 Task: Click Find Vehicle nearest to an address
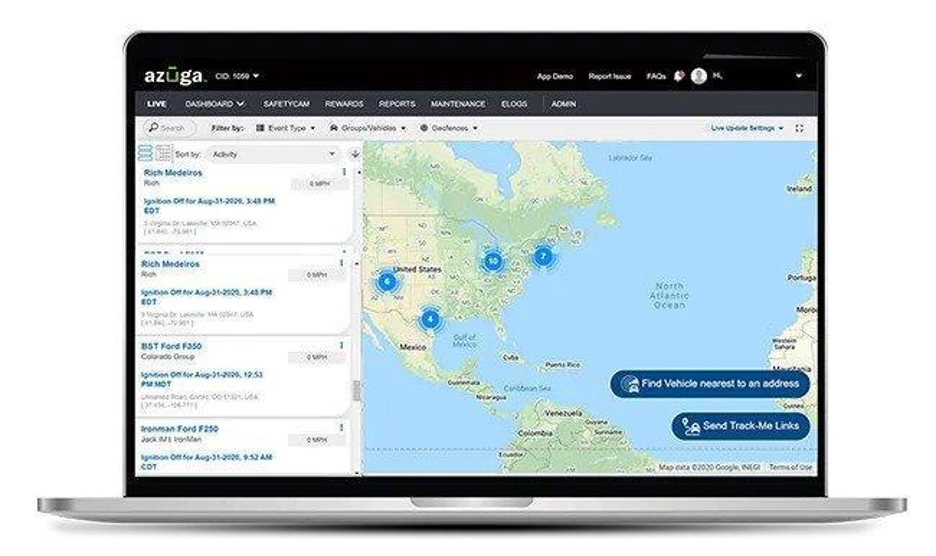(x=710, y=384)
